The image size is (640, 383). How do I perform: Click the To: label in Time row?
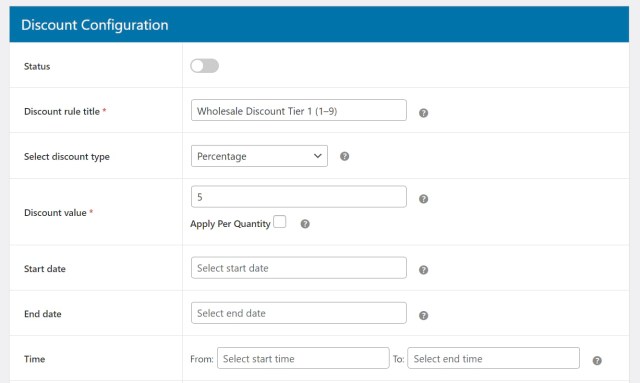398,359
